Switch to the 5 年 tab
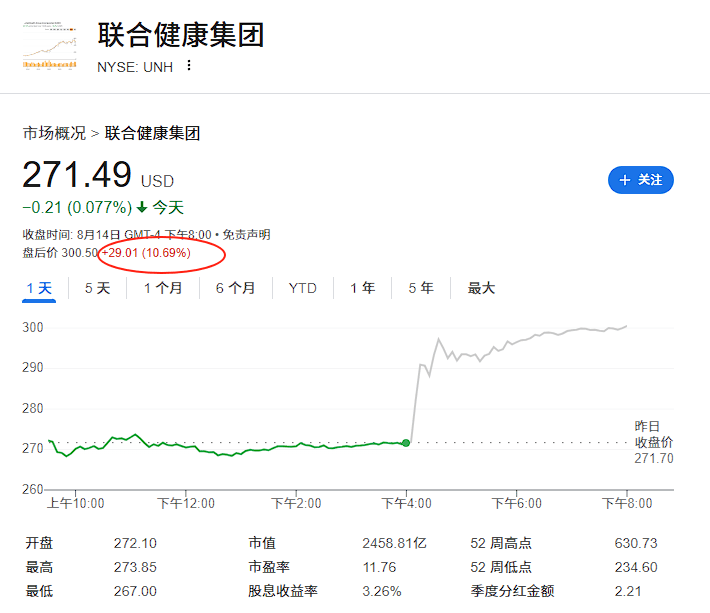 (x=421, y=288)
